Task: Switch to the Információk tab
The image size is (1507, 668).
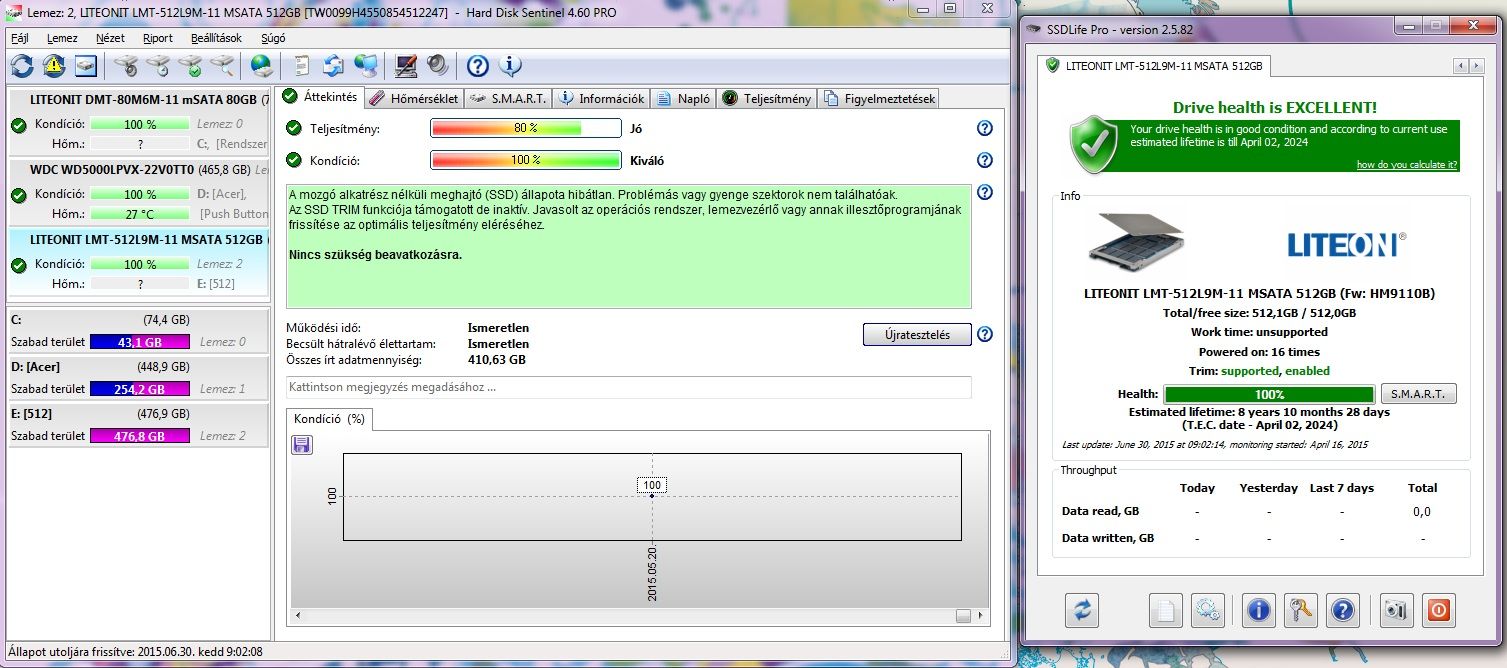Action: pyautogui.click(x=602, y=98)
